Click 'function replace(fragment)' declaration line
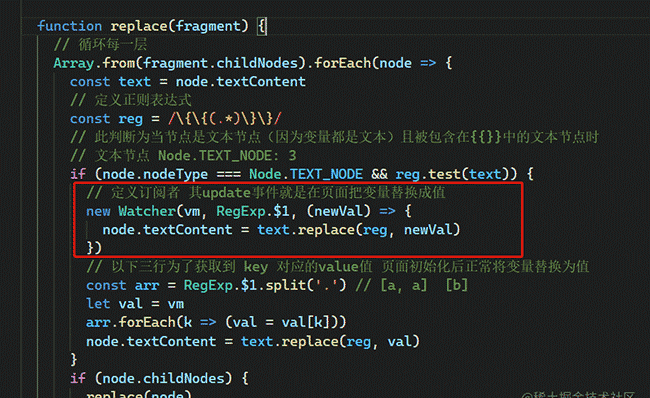 [x=152, y=26]
